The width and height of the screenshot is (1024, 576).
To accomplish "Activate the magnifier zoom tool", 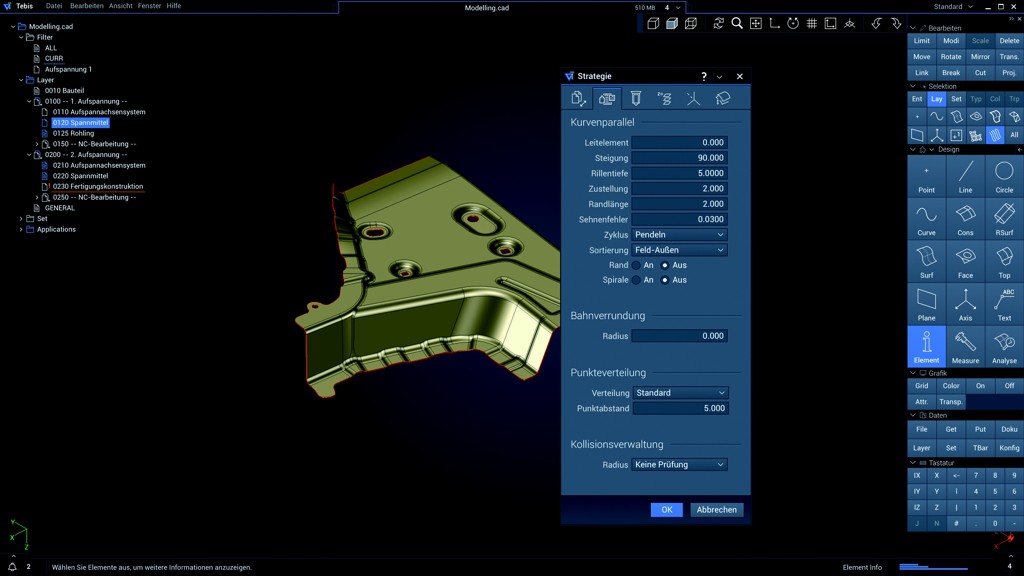I will coord(737,24).
